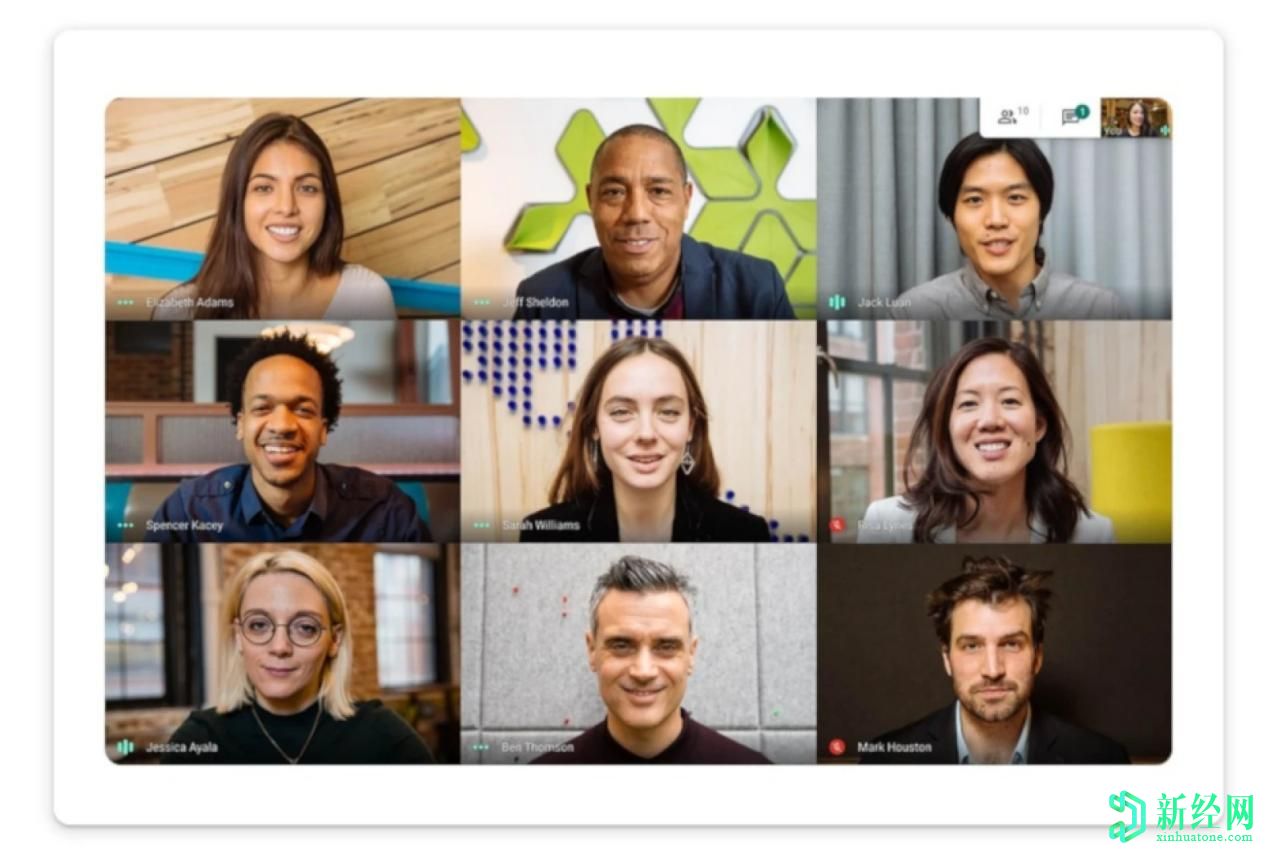The image size is (1280, 853).
Task: Open the participants list icon
Action: (1007, 117)
